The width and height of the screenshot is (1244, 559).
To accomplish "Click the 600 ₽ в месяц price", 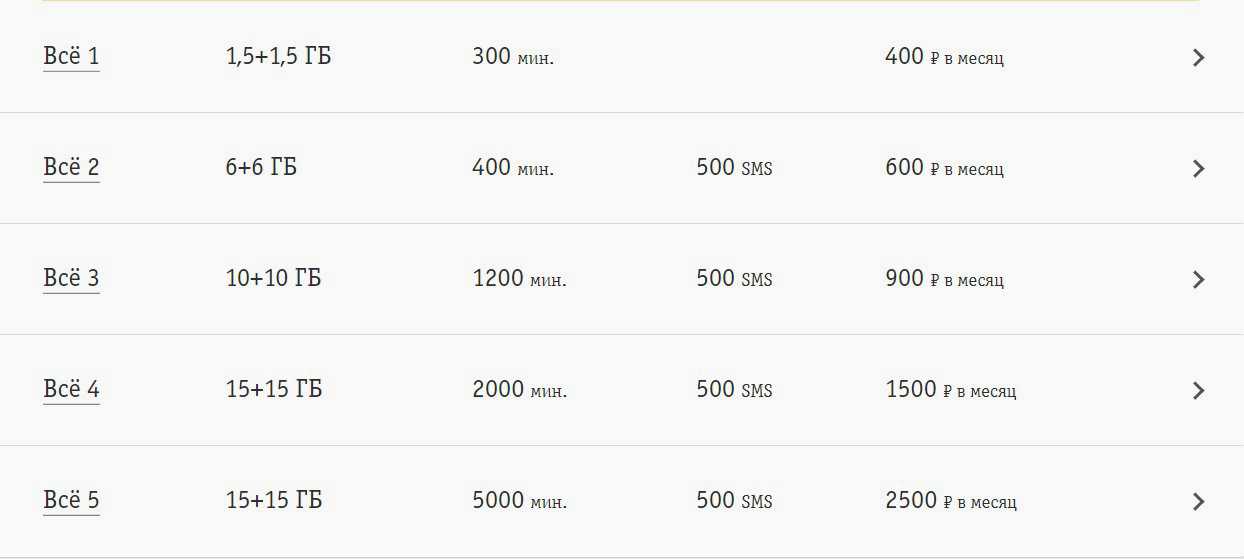I will coord(943,168).
